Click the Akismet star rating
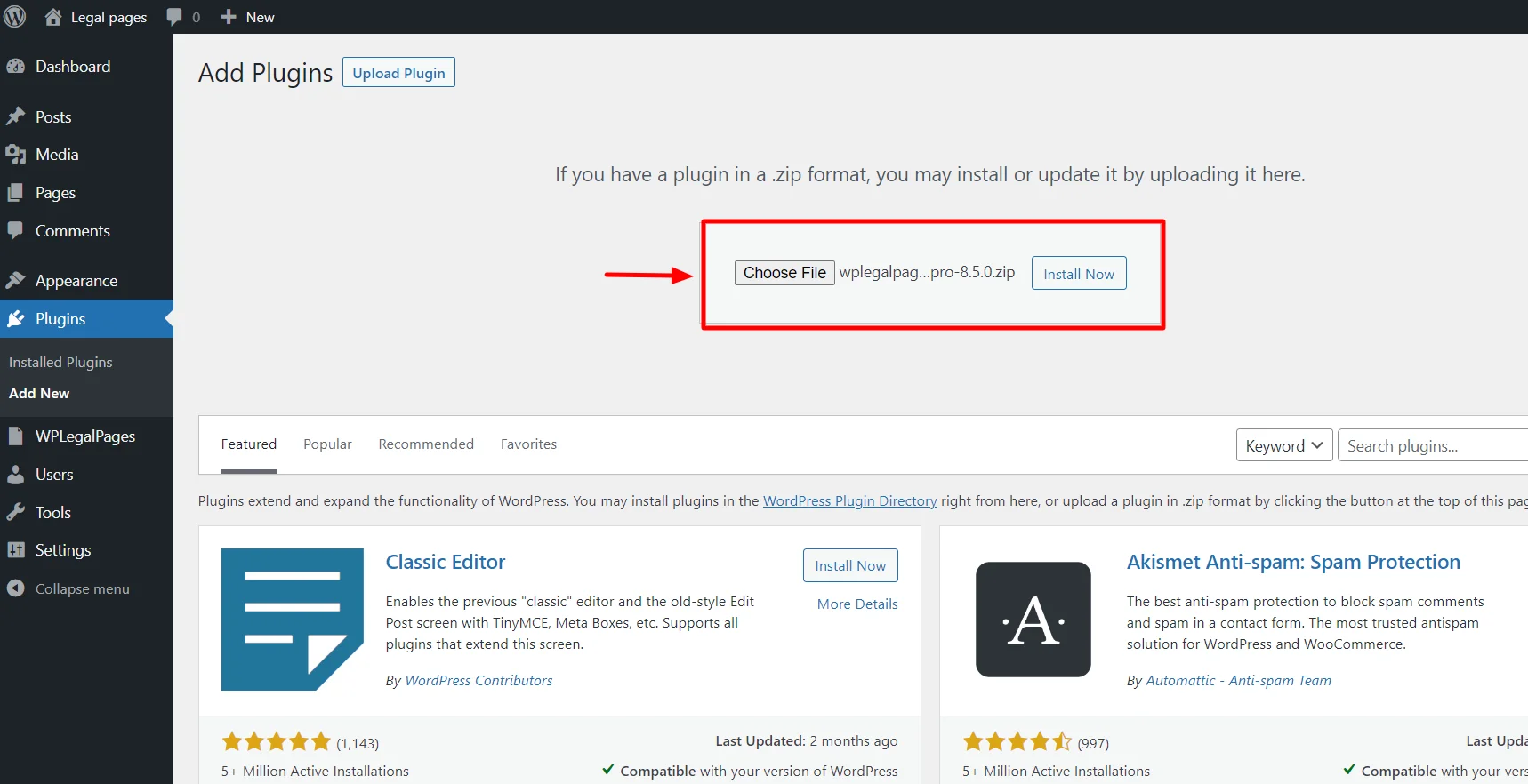Image resolution: width=1528 pixels, height=784 pixels. pos(1017,741)
